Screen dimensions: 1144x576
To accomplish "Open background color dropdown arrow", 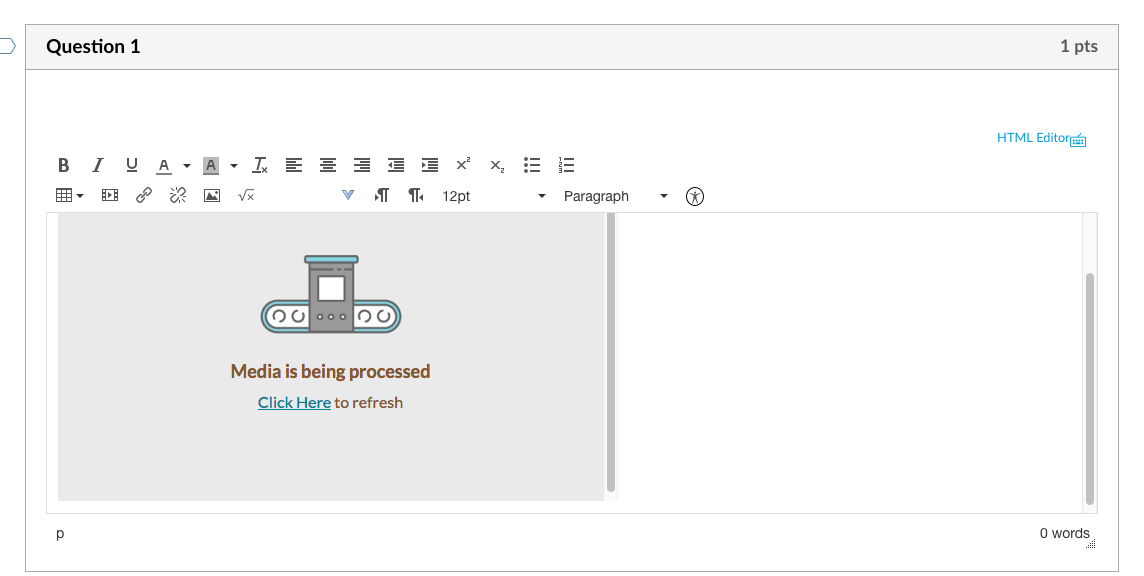I will point(233,166).
